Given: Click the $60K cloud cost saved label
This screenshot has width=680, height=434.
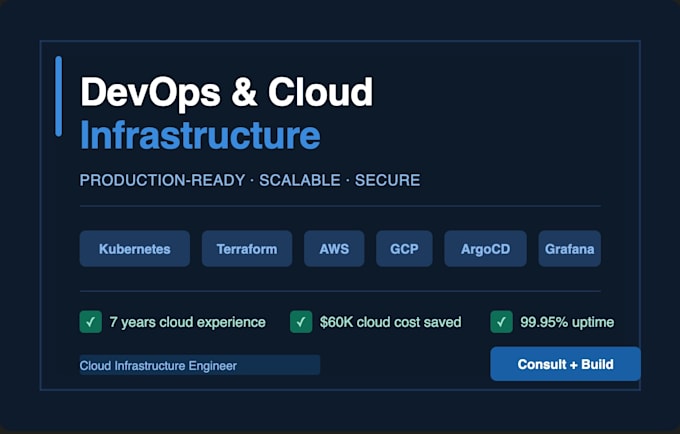Looking at the screenshot, I should (390, 322).
